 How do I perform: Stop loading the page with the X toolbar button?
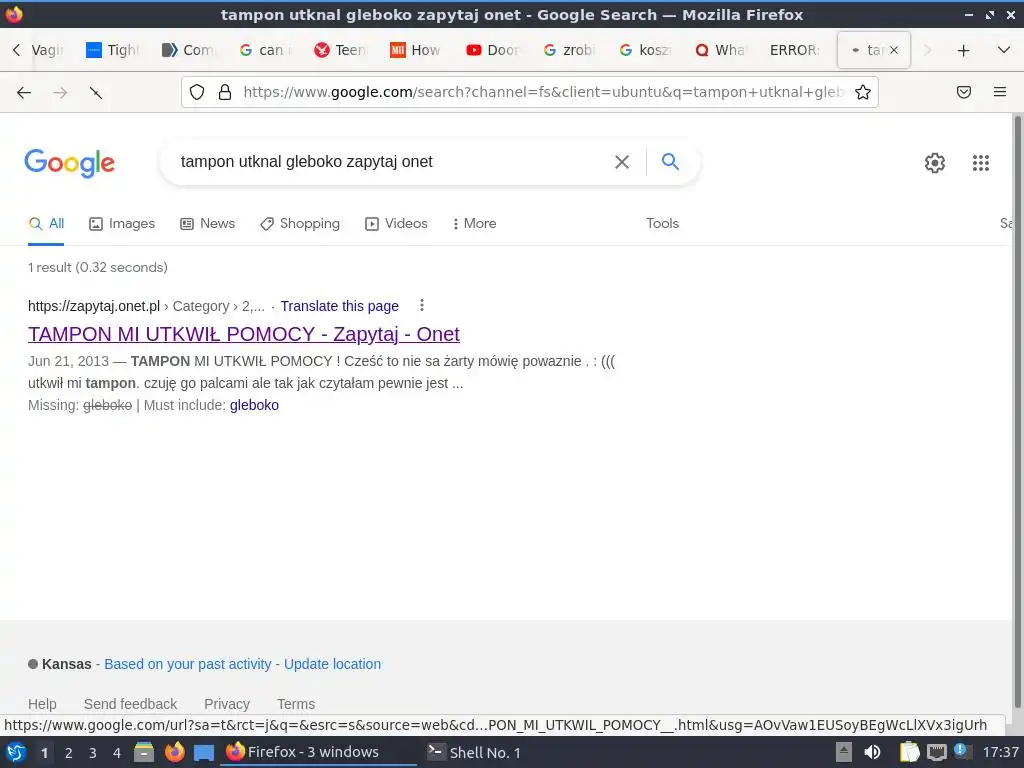click(96, 93)
